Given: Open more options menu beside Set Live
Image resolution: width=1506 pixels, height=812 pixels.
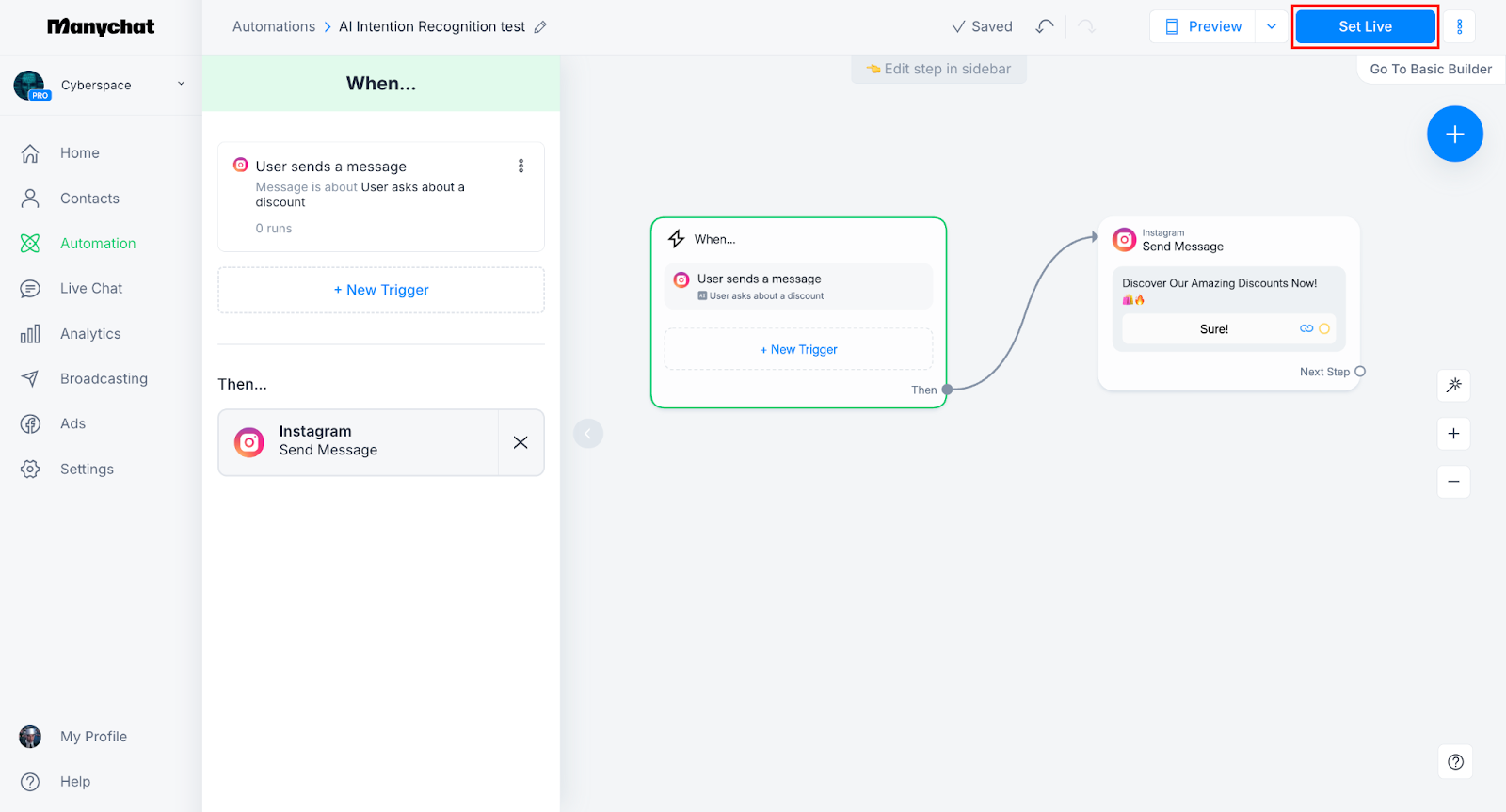Looking at the screenshot, I should coord(1459,27).
